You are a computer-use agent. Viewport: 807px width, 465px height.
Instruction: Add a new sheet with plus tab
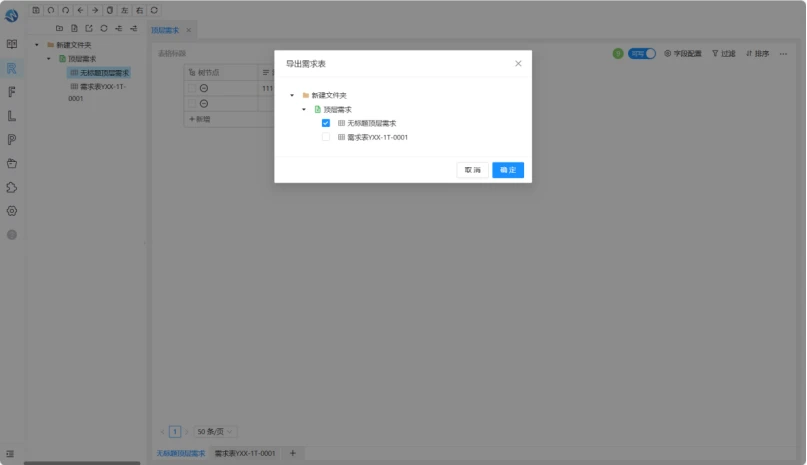click(x=292, y=453)
